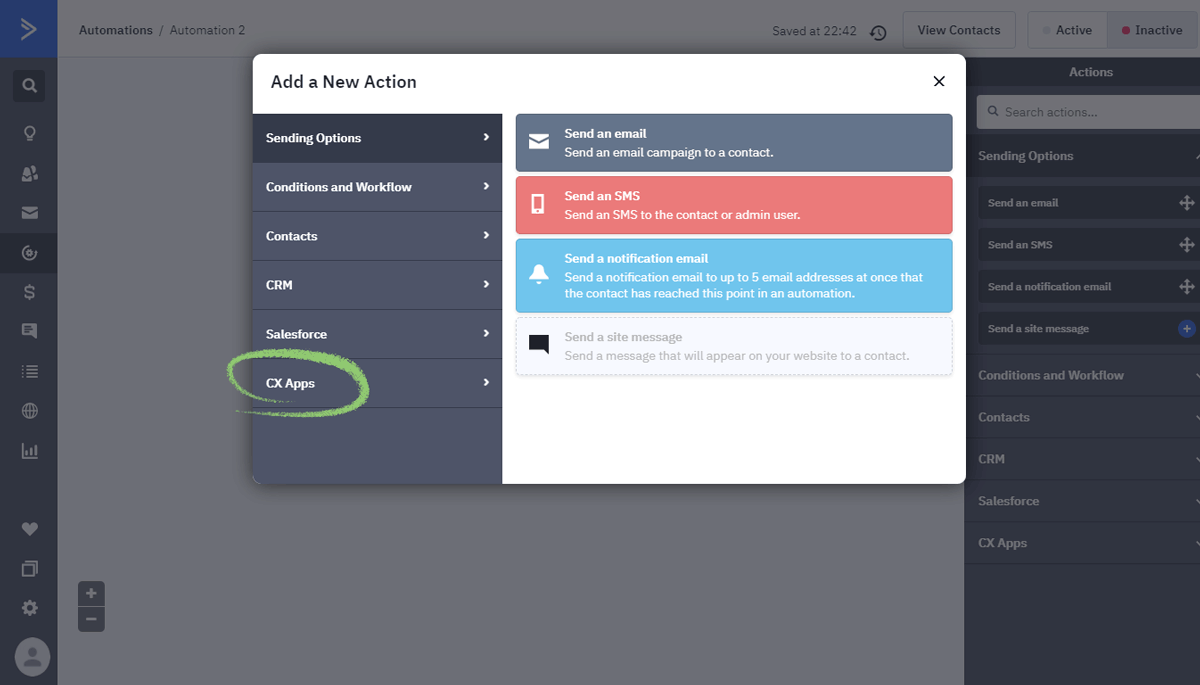The image size is (1200, 685).
Task: Click the ActiveCampaign logo in sidebar
Action: (28, 29)
